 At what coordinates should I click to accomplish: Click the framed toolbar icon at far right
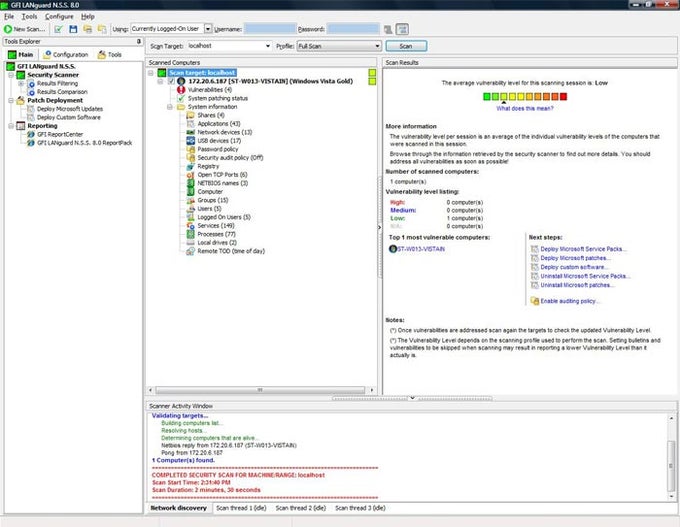[402, 29]
